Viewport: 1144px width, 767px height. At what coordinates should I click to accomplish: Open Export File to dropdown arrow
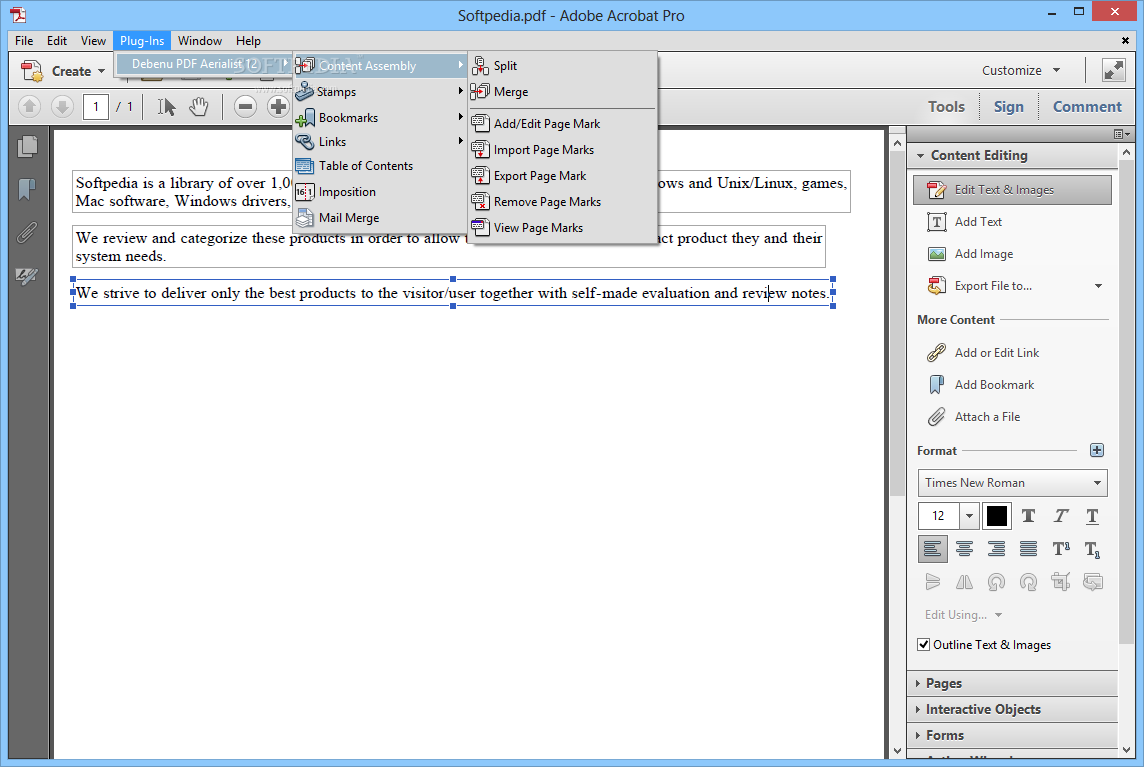[1098, 286]
